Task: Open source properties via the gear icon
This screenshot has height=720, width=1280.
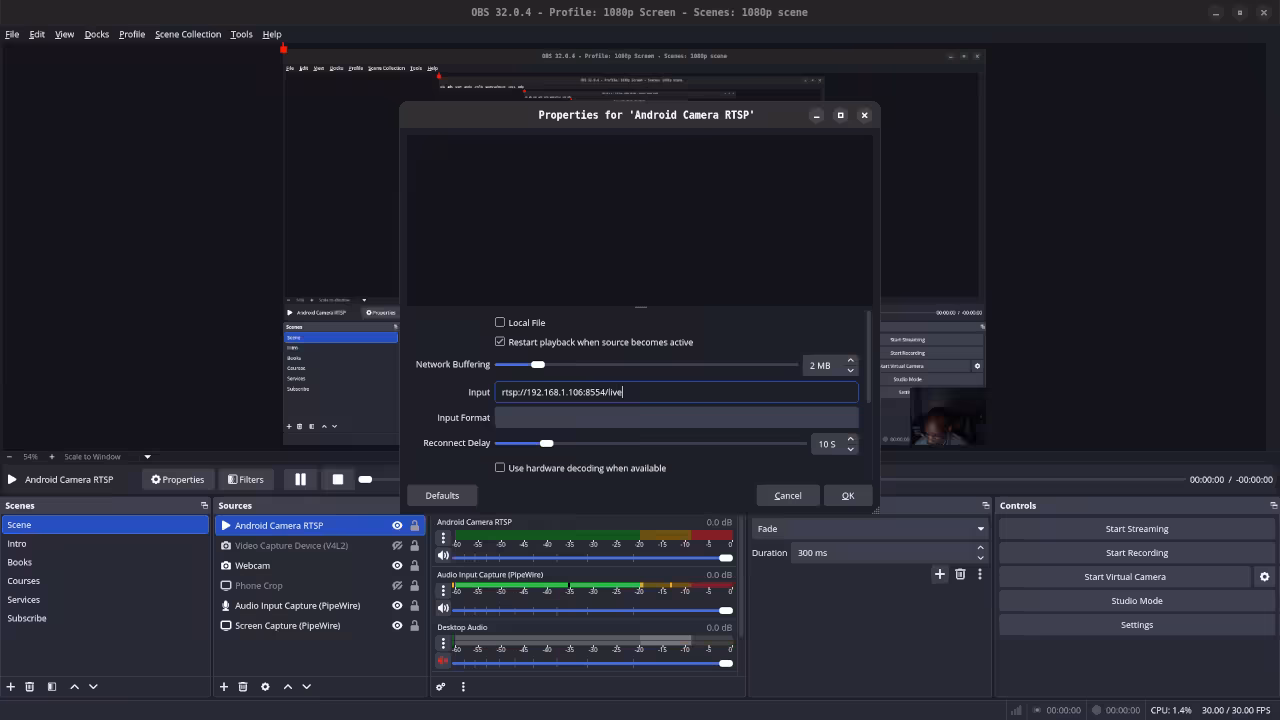Action: (264, 686)
